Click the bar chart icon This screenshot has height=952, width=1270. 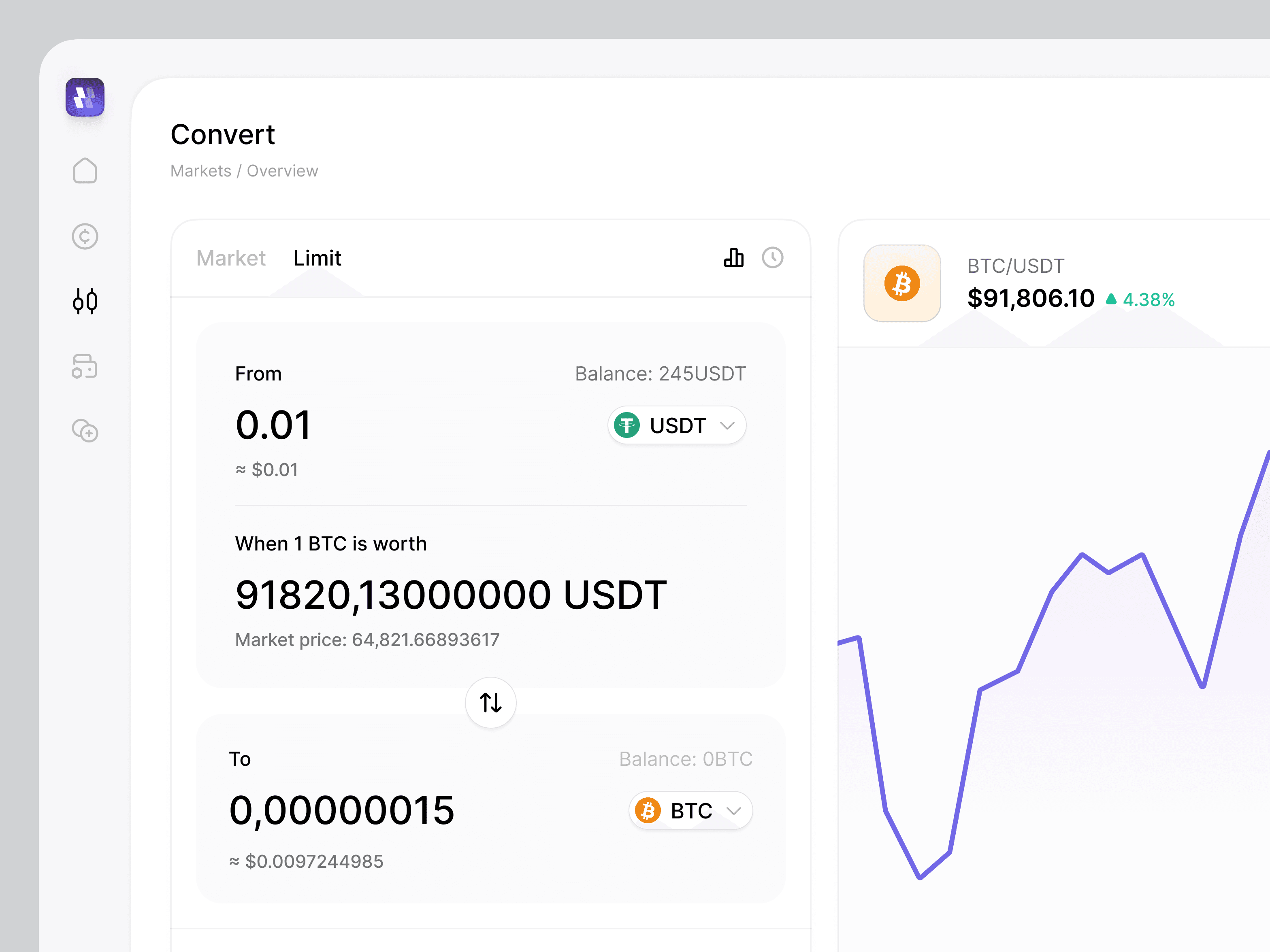coord(733,258)
